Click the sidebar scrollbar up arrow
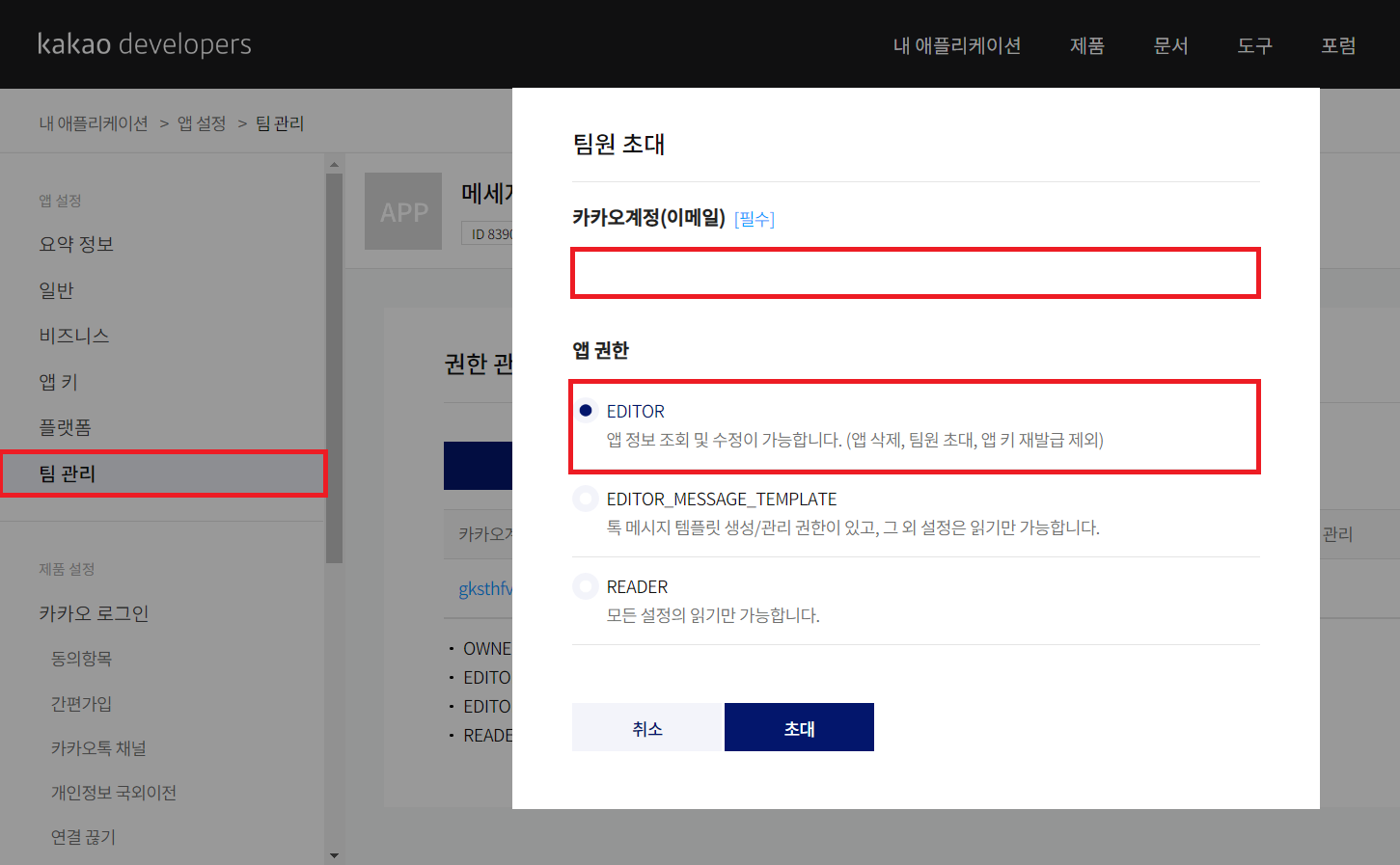Screen dimensions: 1400x865 334,164
